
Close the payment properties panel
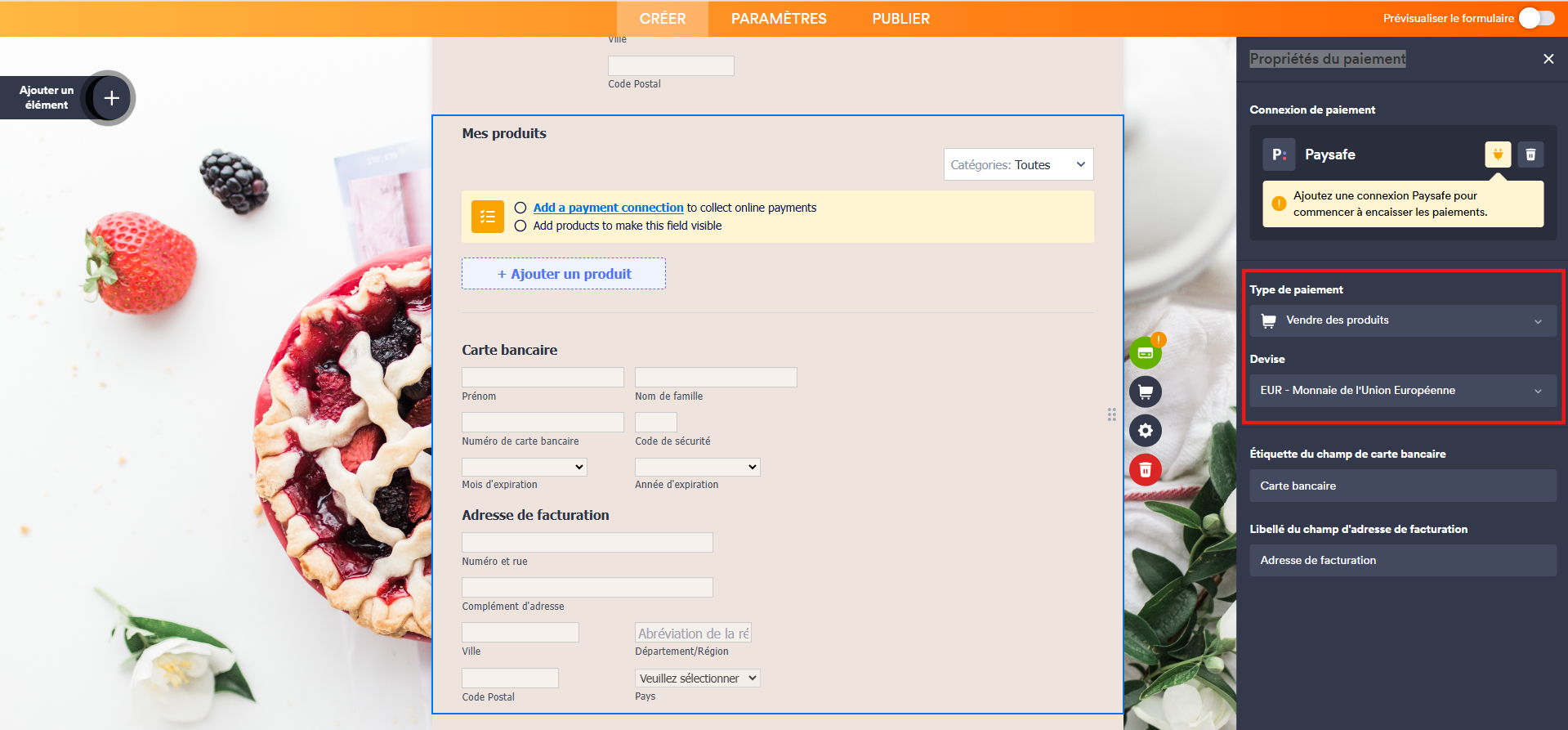pos(1548,59)
